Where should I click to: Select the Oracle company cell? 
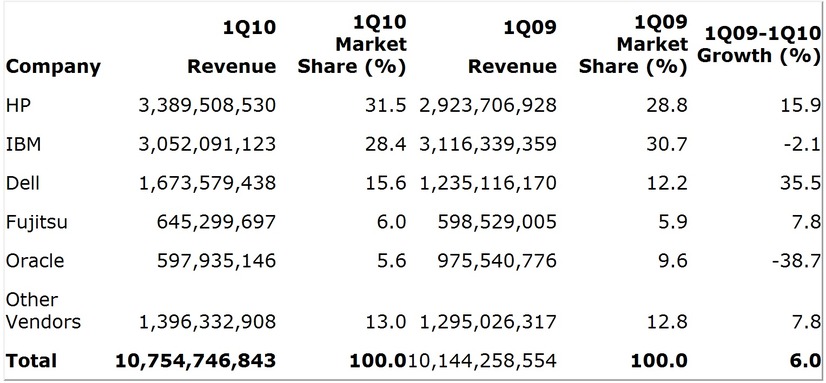(35, 261)
